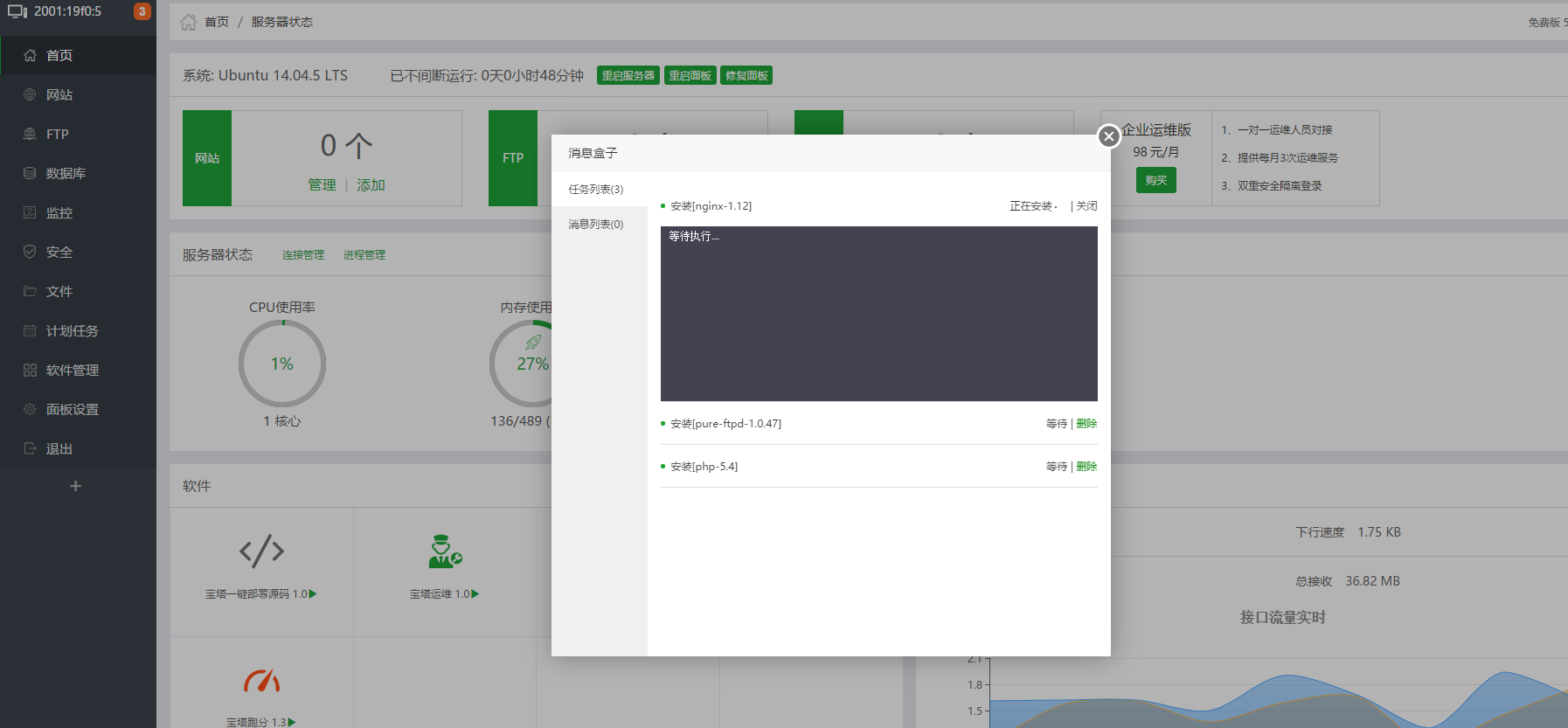Delete the pure-ftpd-1.0.47 install task

click(1086, 424)
